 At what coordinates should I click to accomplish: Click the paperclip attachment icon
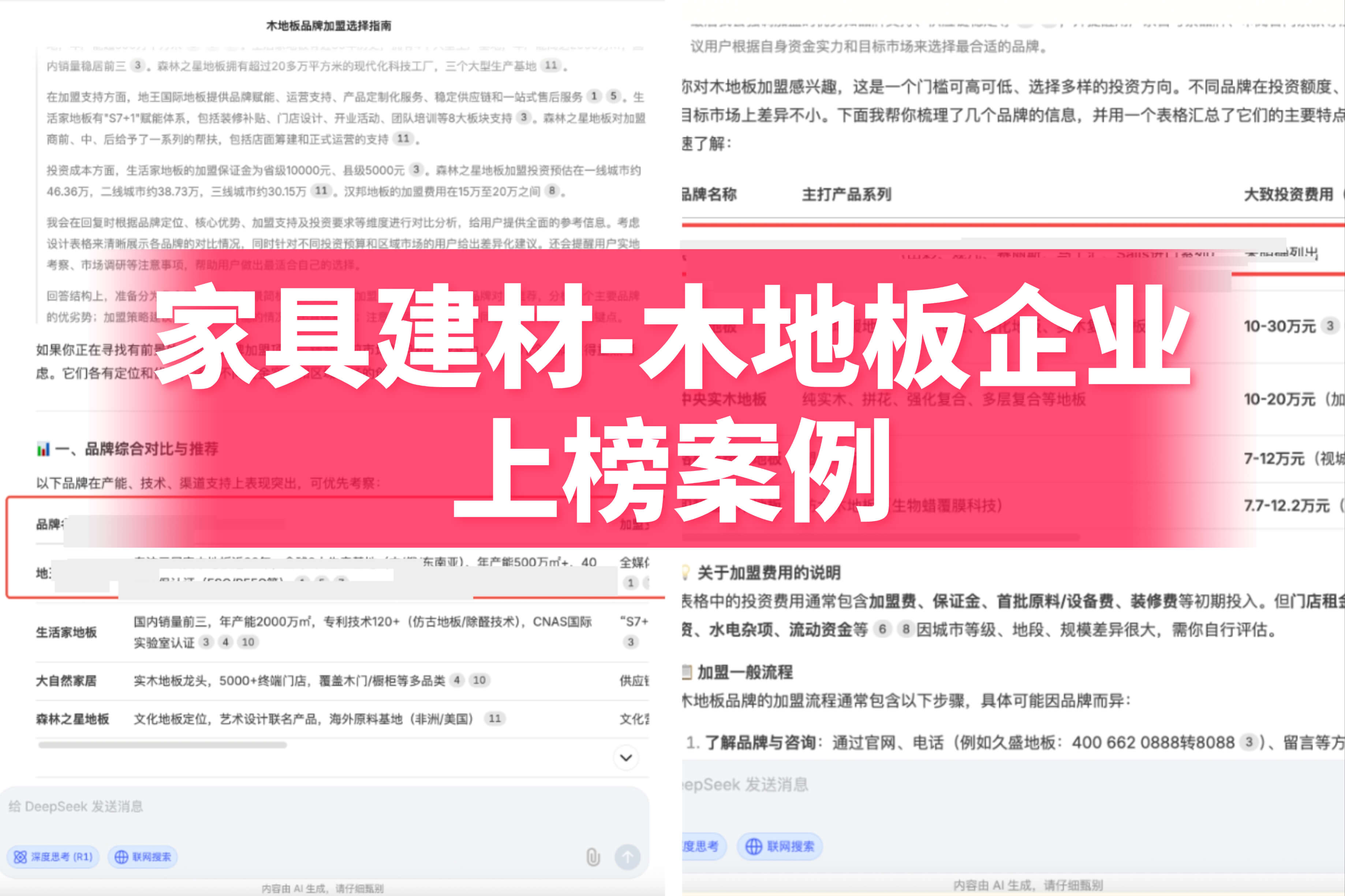tap(593, 857)
